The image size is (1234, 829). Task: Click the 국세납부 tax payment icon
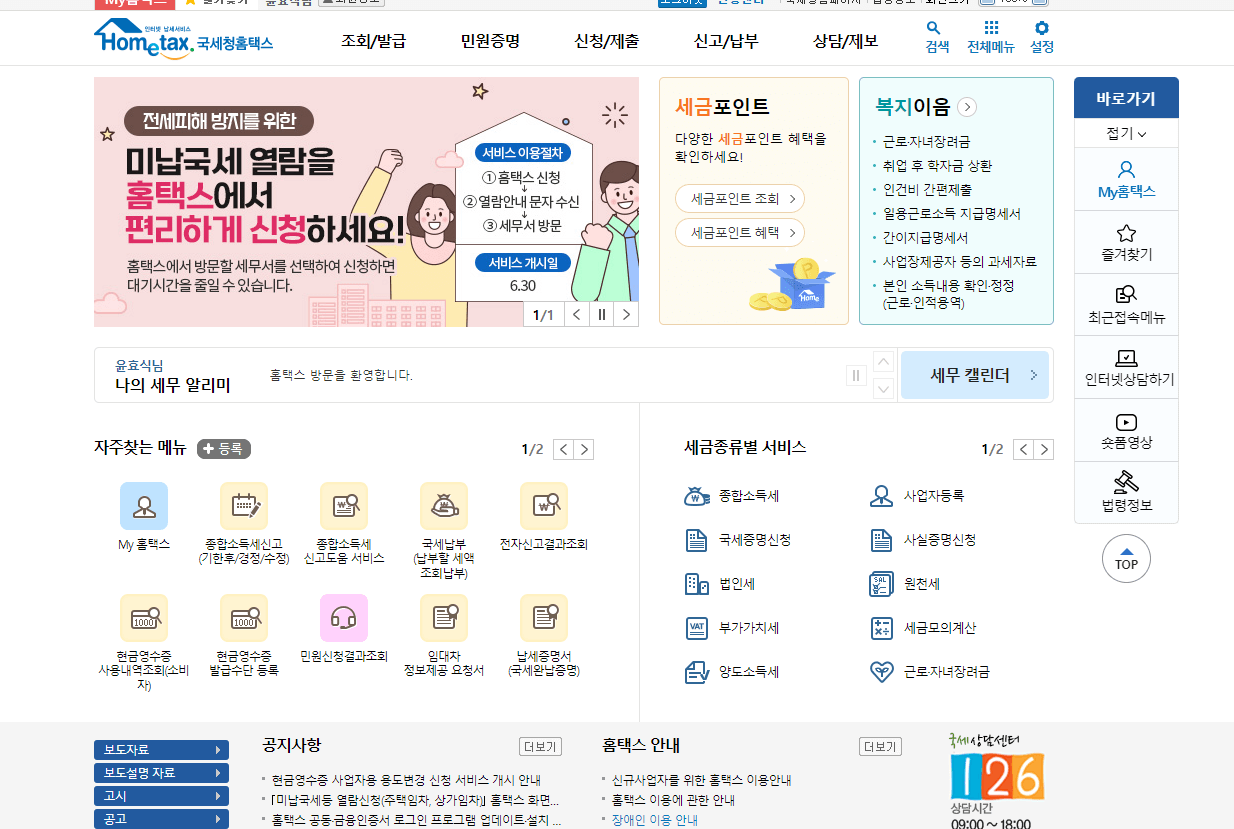444,506
